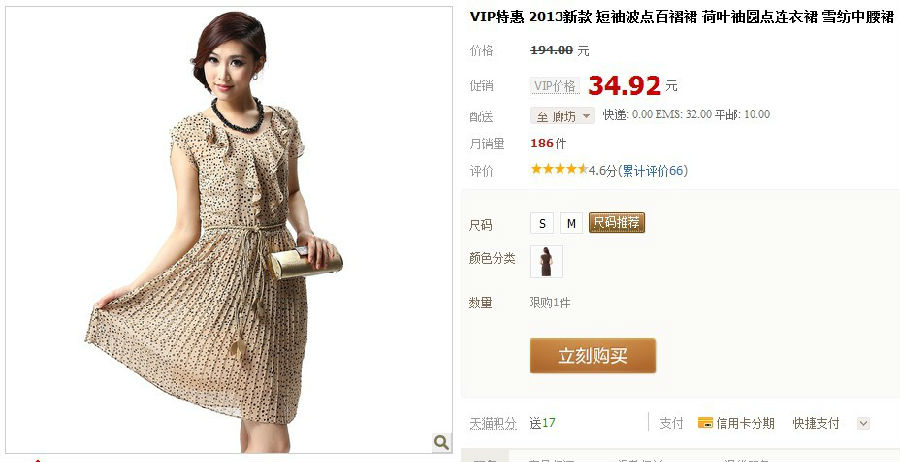The height and width of the screenshot is (462, 900).
Task: Click the 立刻购买 buy now button
Action: pyautogui.click(x=592, y=356)
